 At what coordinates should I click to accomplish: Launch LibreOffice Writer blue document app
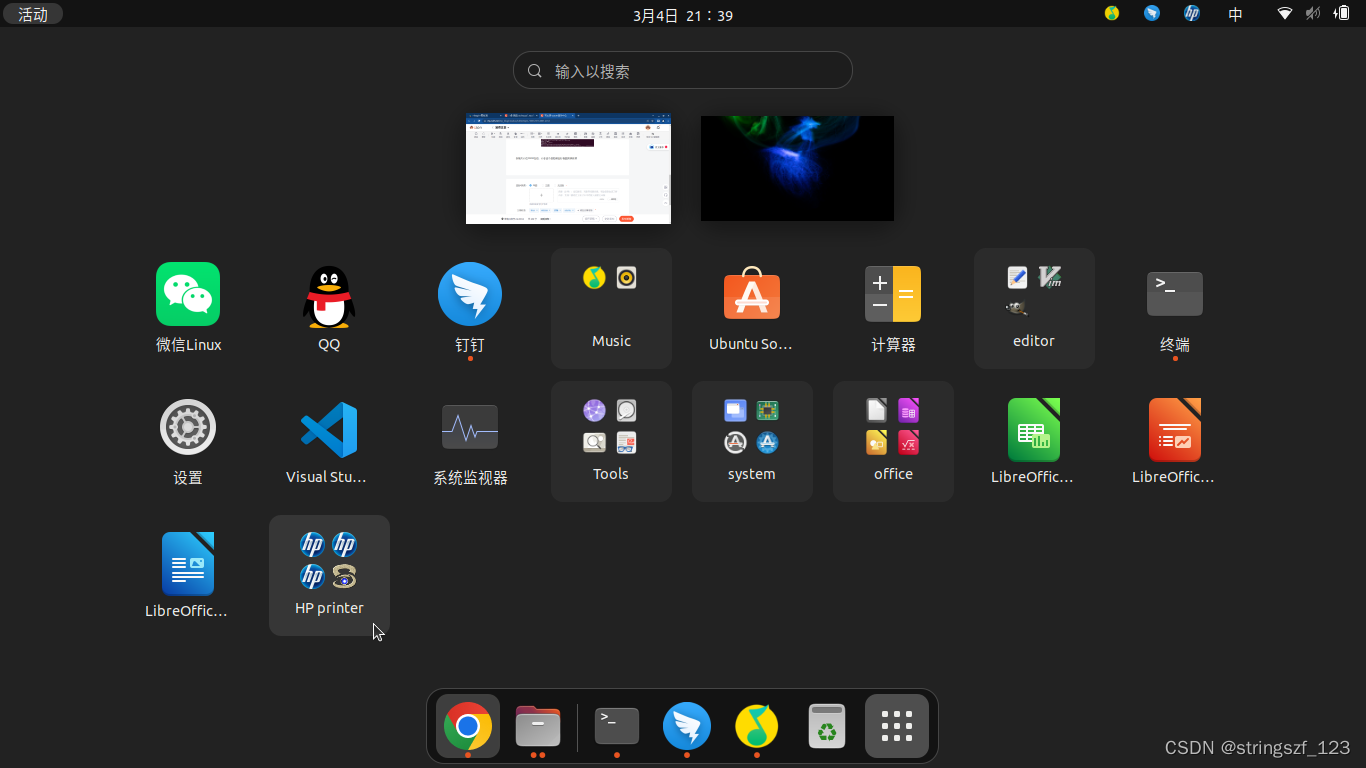(188, 563)
